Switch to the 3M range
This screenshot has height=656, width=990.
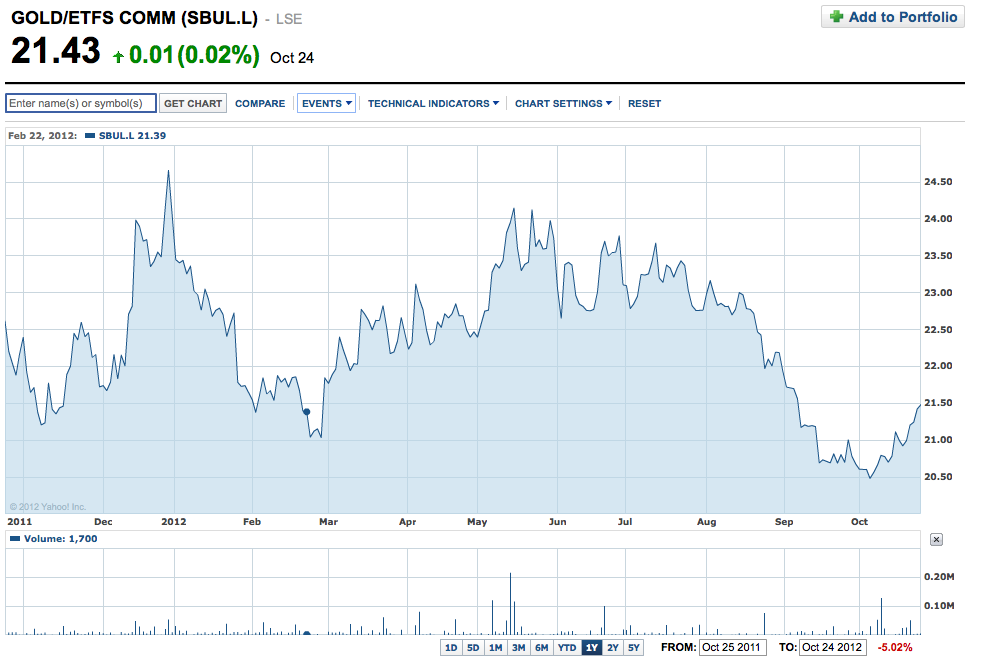[518, 648]
